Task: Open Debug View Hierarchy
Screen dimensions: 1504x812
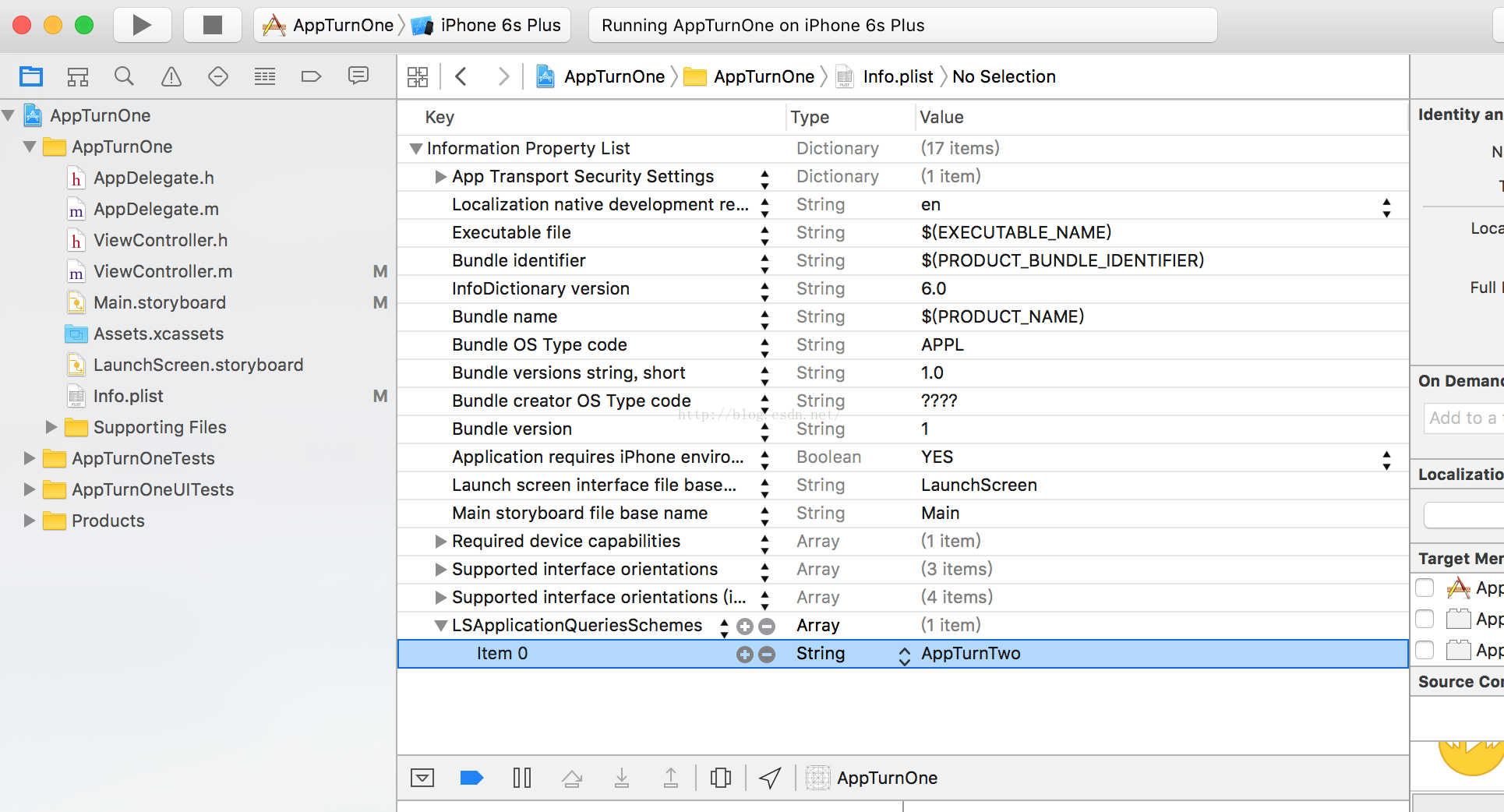Action: pyautogui.click(x=721, y=778)
